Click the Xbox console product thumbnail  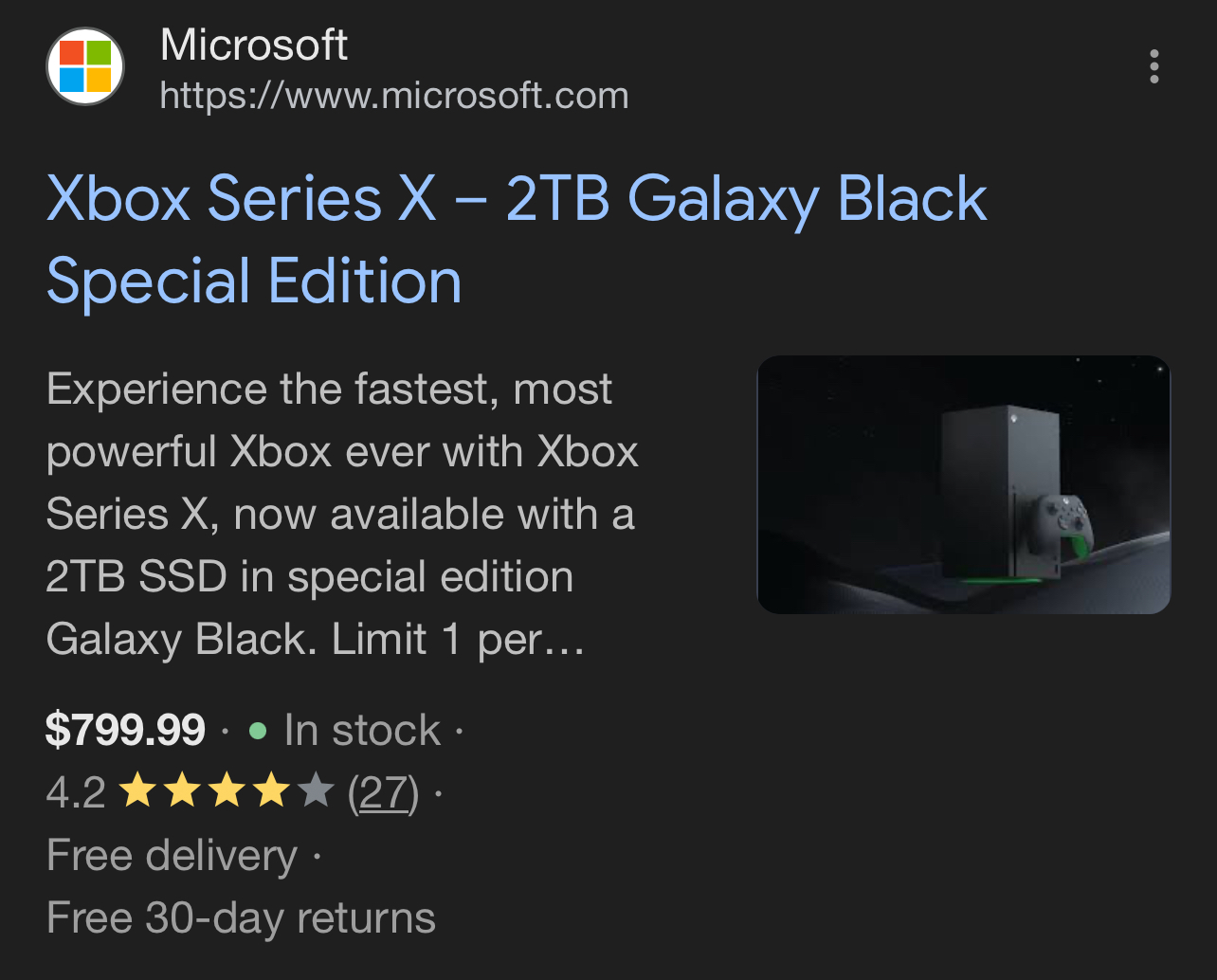pos(963,483)
